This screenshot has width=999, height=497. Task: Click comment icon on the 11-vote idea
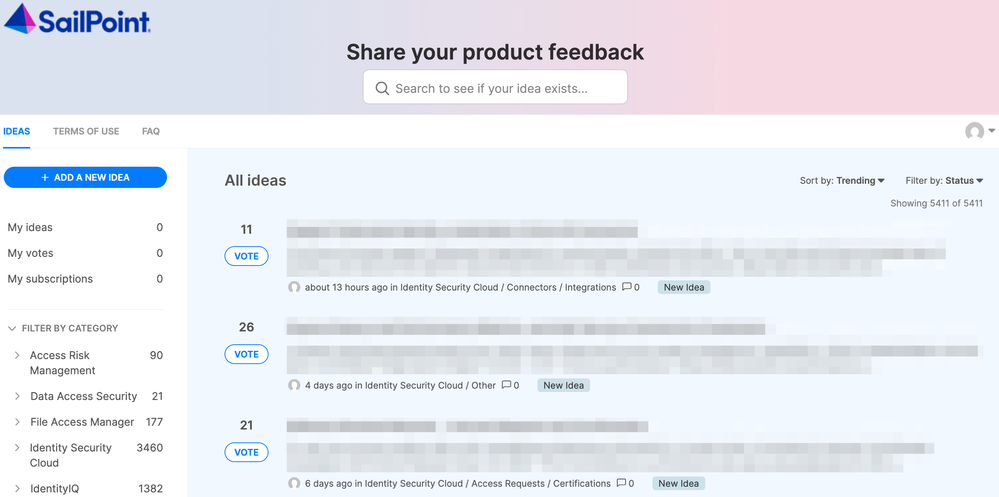click(627, 287)
